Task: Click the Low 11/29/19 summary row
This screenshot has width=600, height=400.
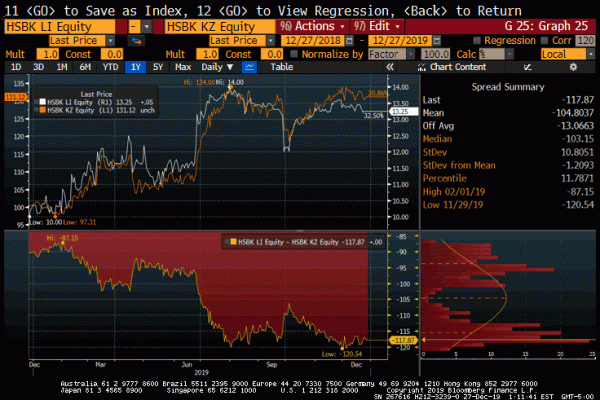Action: [508, 205]
